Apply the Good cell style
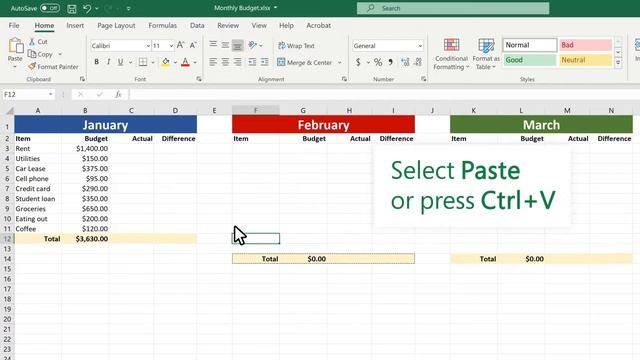 tap(529, 60)
